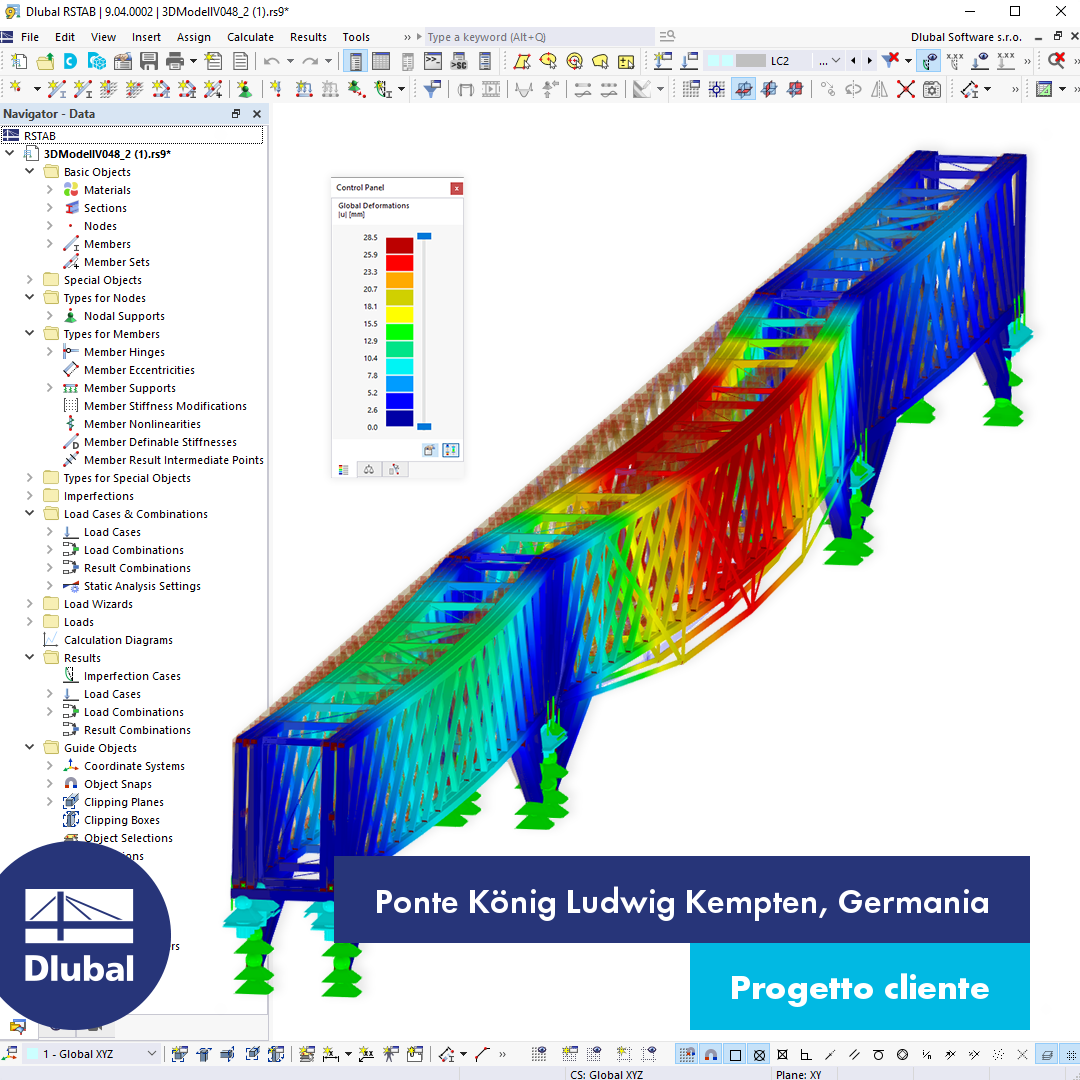Image resolution: width=1080 pixels, height=1080 pixels.
Task: Open the Tools menu
Action: point(356,37)
